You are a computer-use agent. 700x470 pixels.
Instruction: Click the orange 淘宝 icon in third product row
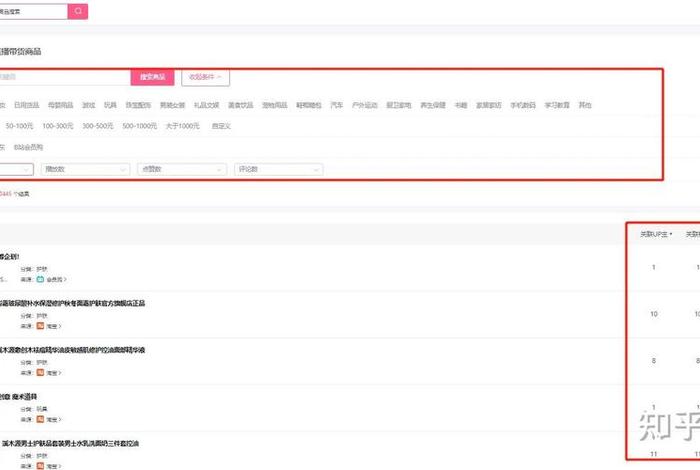(x=41, y=372)
